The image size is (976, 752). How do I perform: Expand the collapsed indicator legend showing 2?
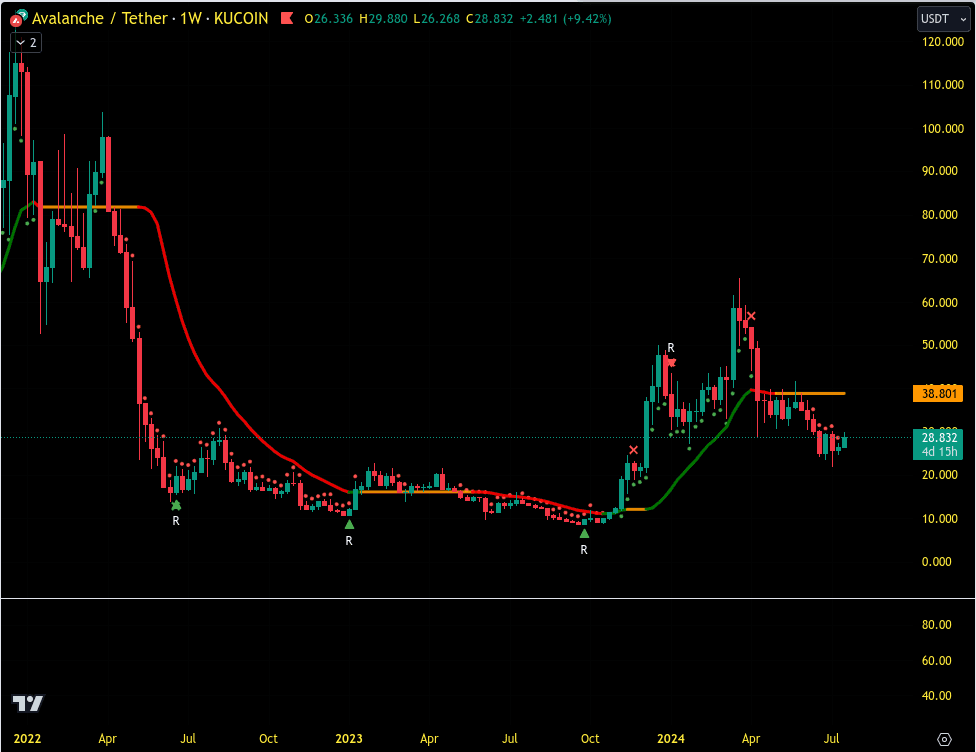pos(26,43)
